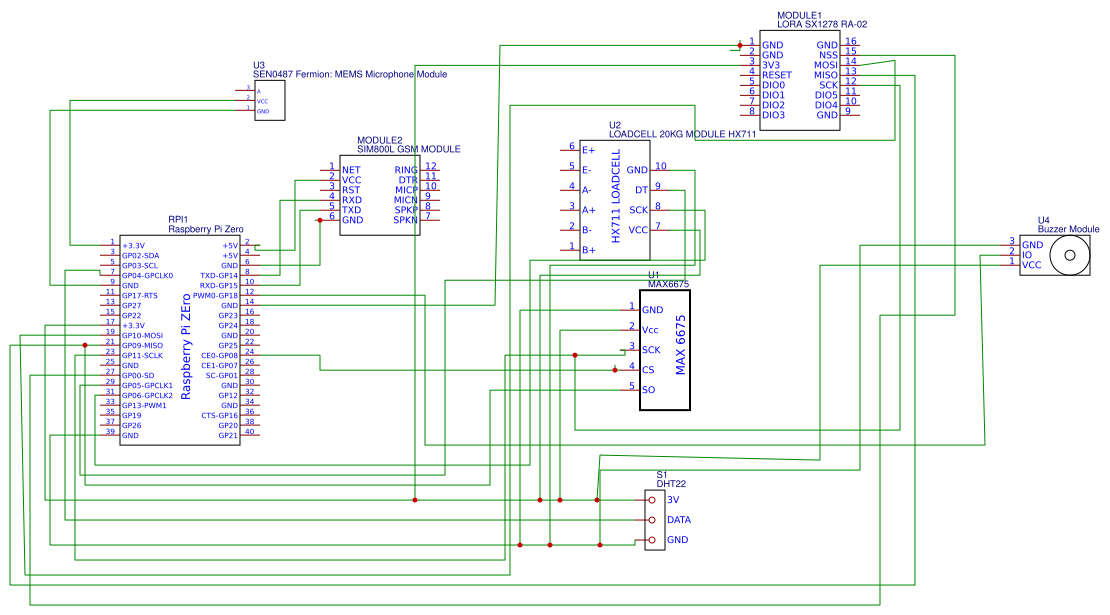
Task: Click the CTS-GP16 pin label
Action: [219, 415]
